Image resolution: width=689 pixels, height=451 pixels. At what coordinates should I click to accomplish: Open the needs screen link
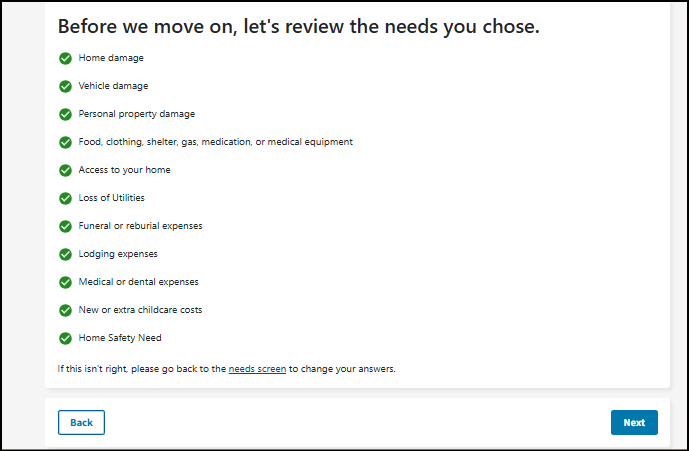pyautogui.click(x=257, y=369)
